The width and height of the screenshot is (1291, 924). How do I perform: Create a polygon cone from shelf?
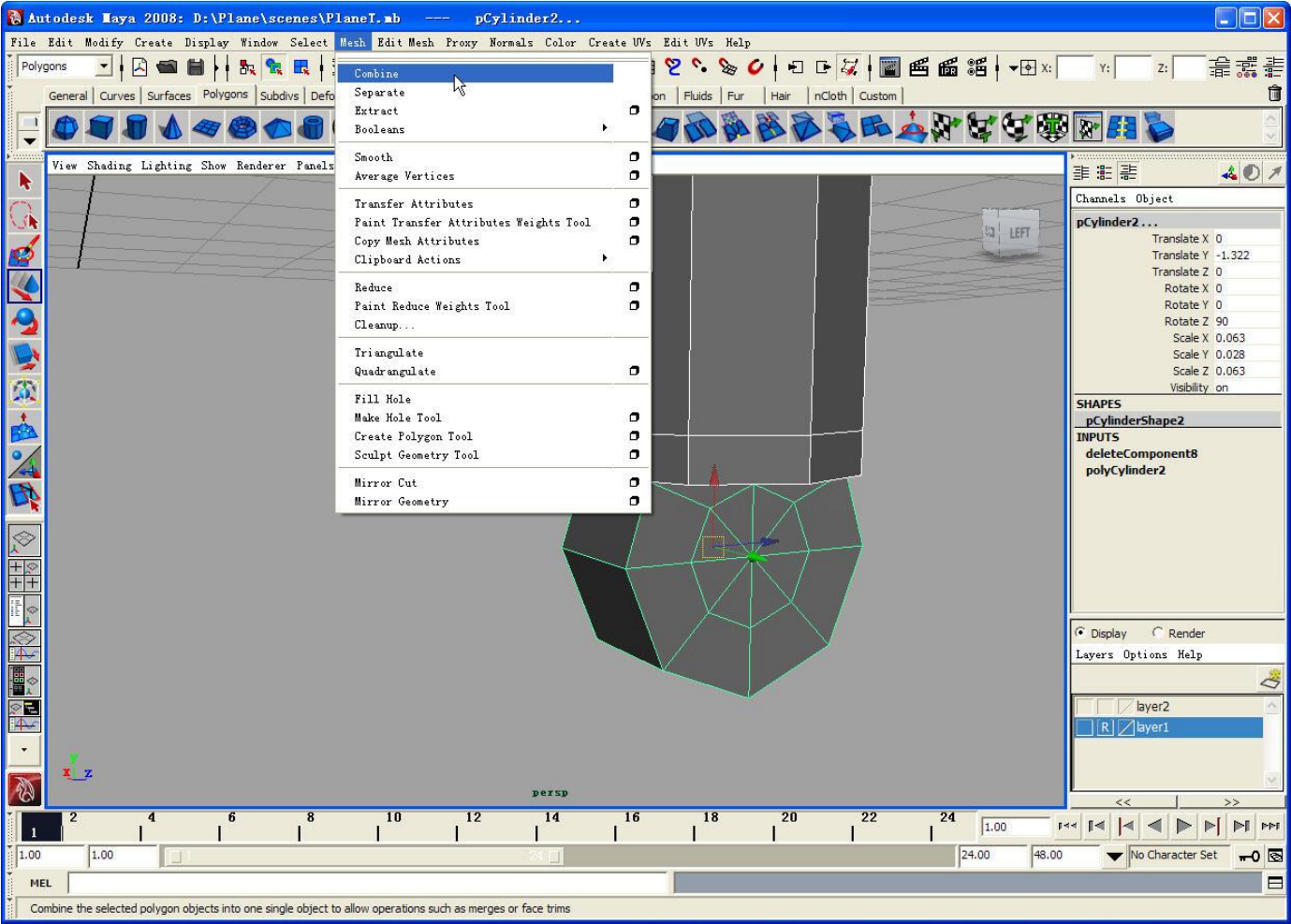pos(170,127)
